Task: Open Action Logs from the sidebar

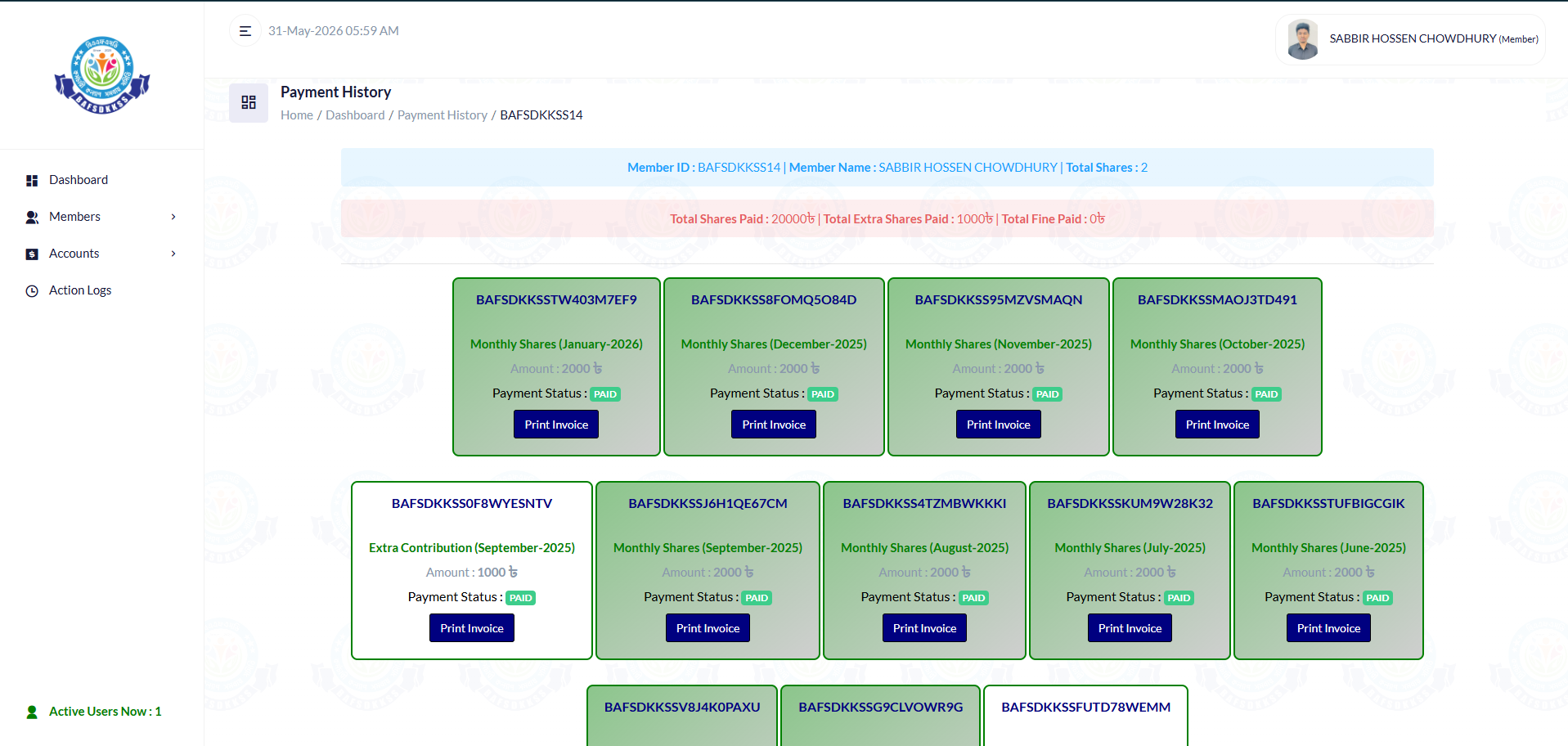Action: (x=80, y=290)
